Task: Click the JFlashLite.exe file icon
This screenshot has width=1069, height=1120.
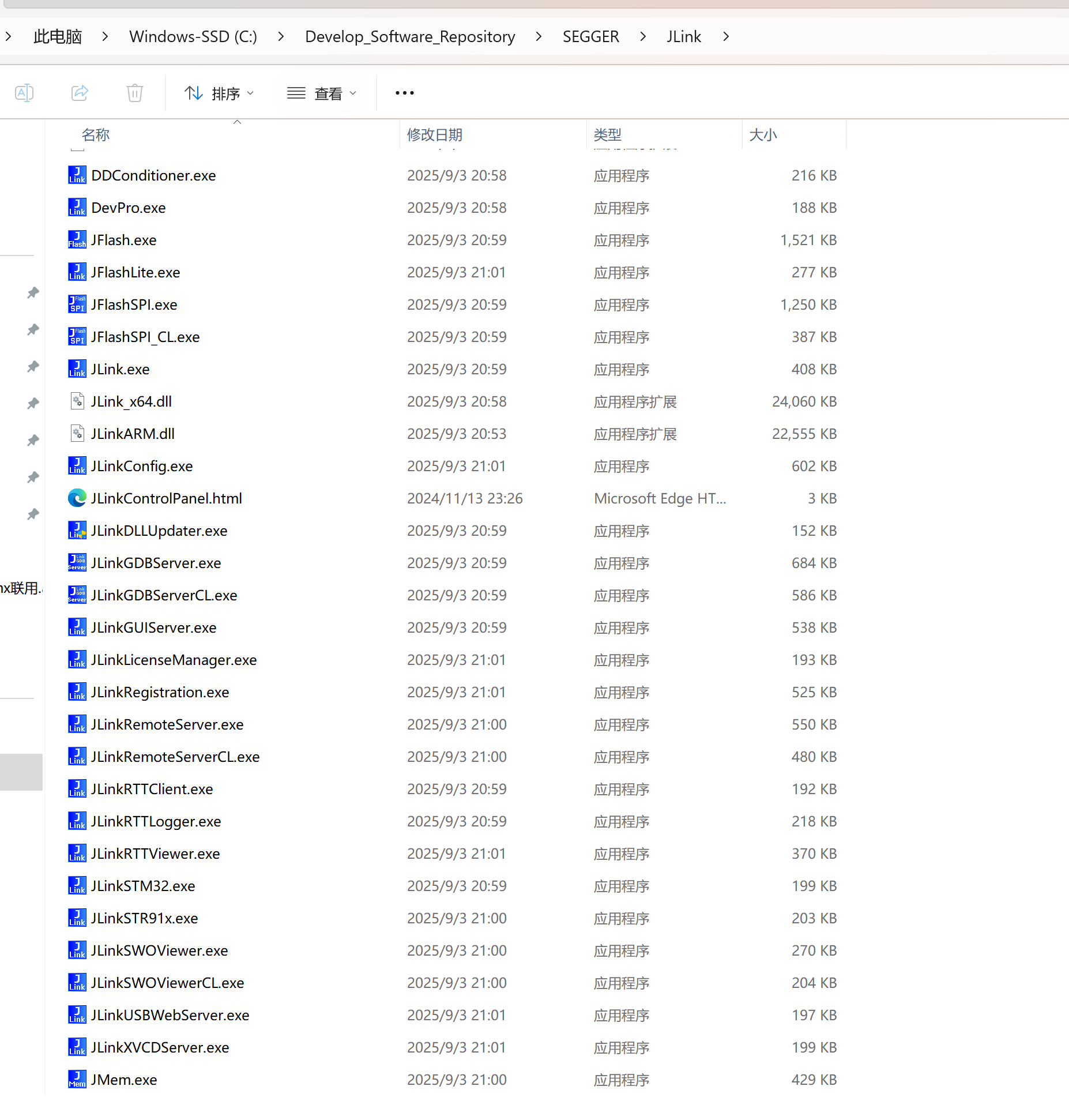Action: pos(77,272)
